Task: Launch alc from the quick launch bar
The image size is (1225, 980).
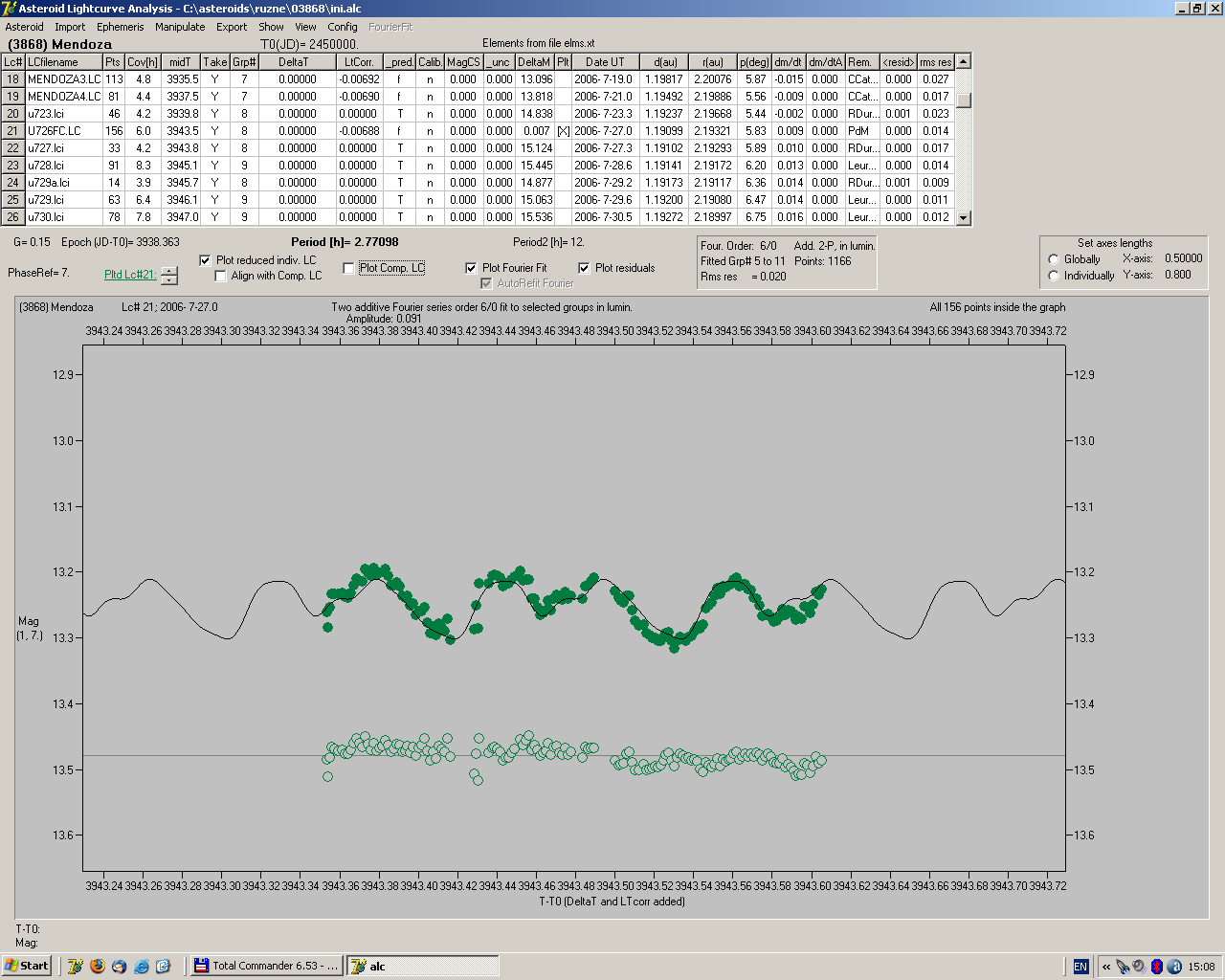Action: pyautogui.click(x=75, y=967)
